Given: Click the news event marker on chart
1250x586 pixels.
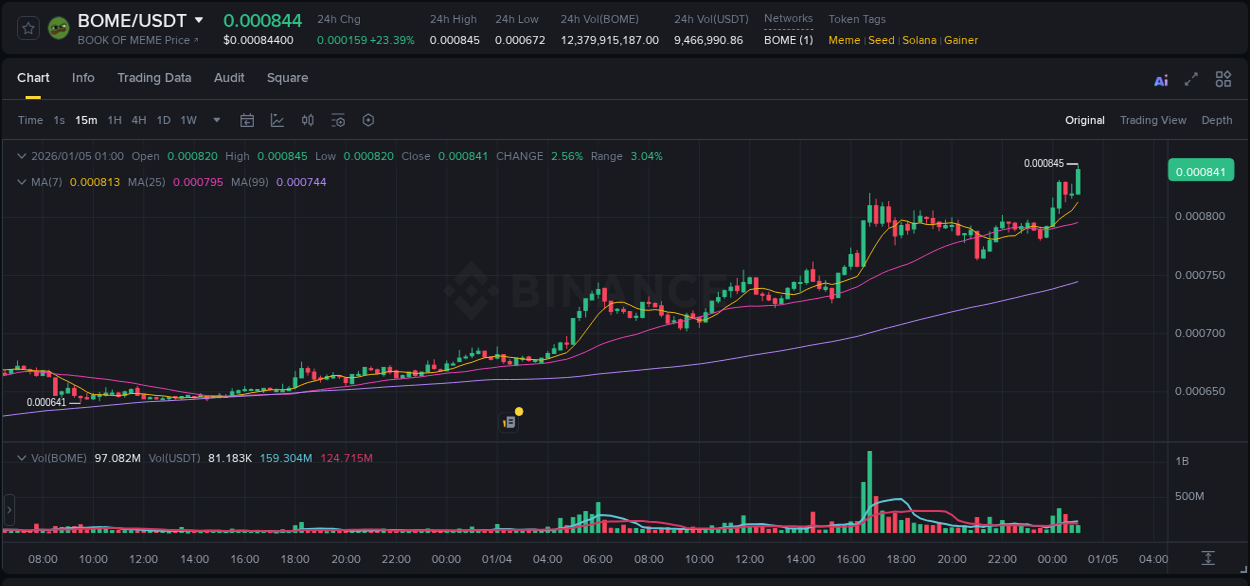Looking at the screenshot, I should coord(510,421).
